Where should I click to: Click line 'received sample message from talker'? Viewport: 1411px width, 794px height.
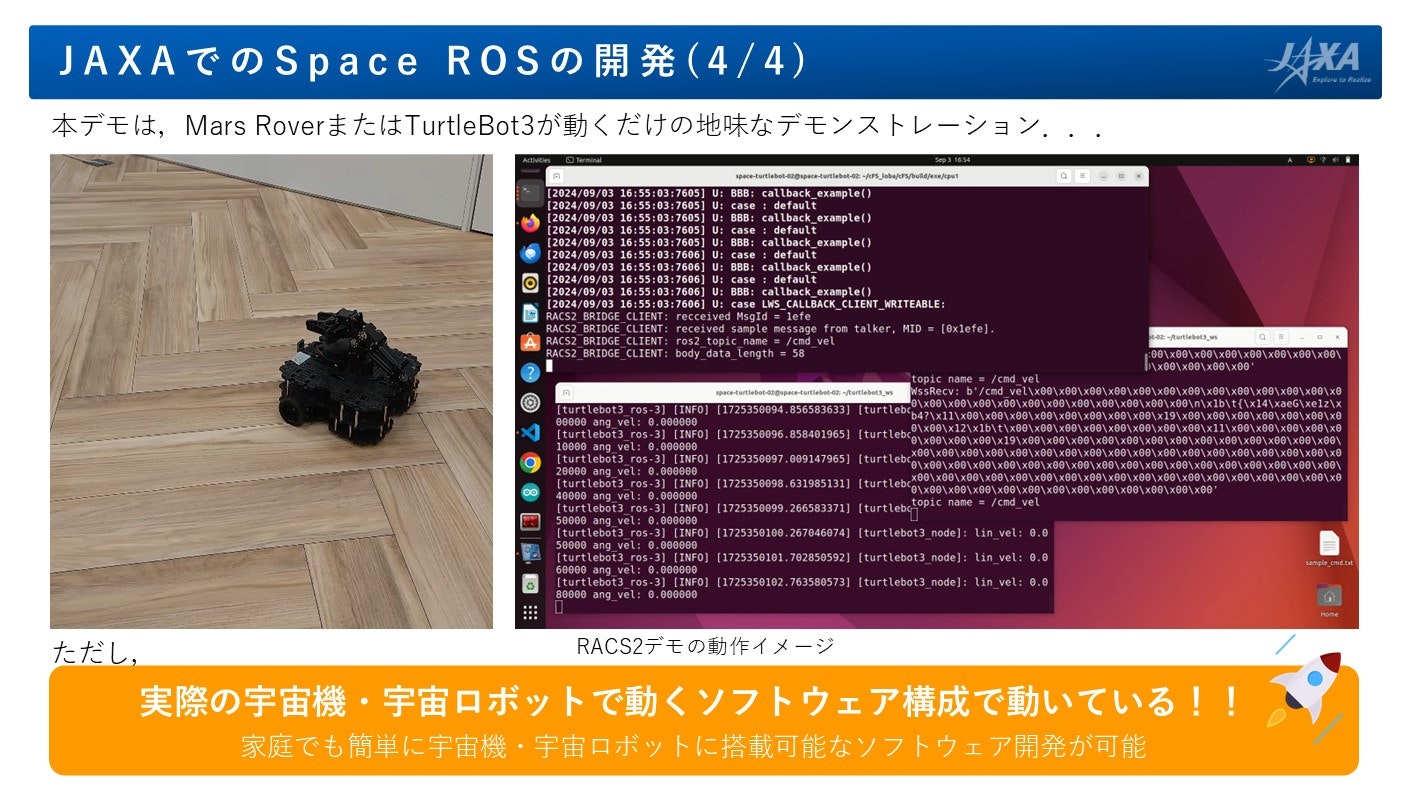tap(770, 328)
